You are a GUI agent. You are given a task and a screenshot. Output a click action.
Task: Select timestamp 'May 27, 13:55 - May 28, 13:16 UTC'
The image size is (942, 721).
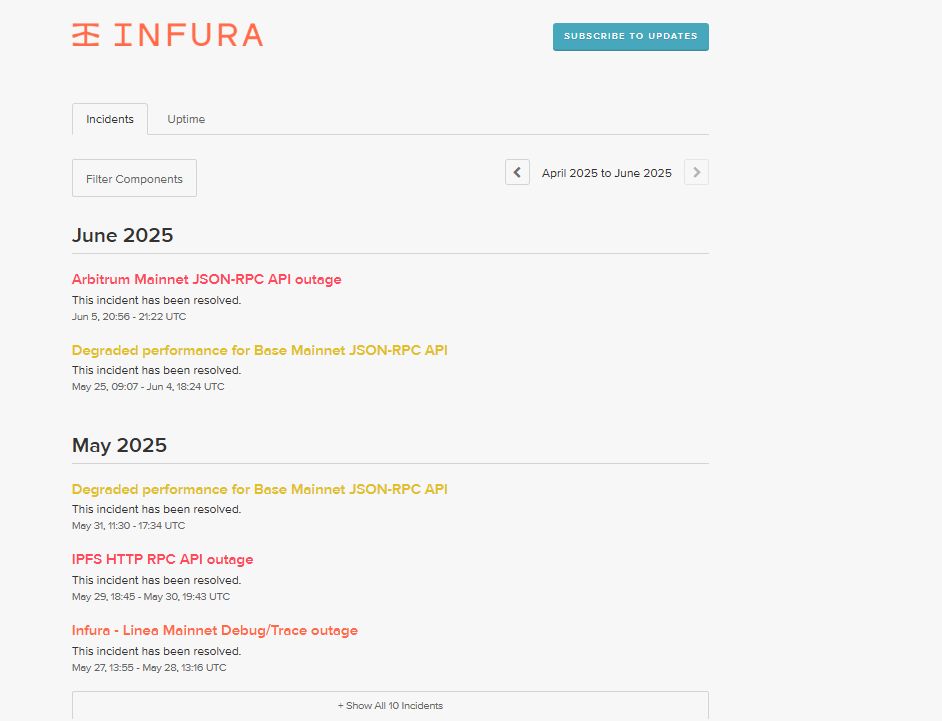(x=149, y=668)
